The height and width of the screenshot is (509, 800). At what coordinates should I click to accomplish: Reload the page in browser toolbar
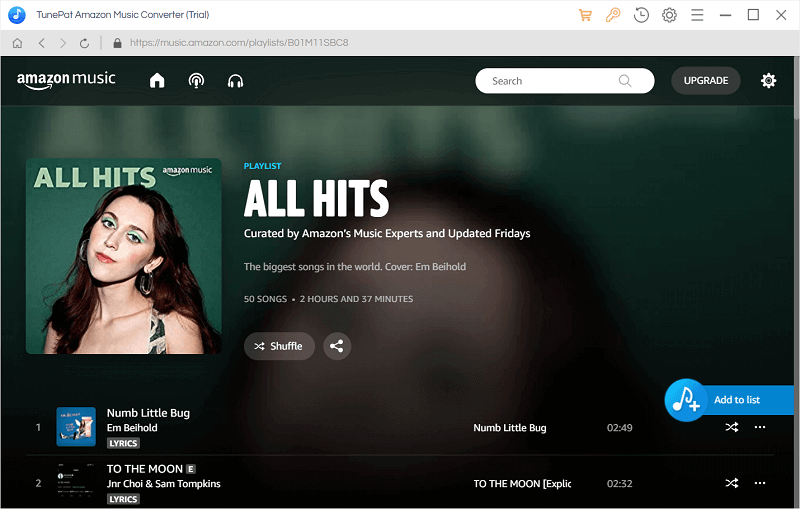pos(85,44)
